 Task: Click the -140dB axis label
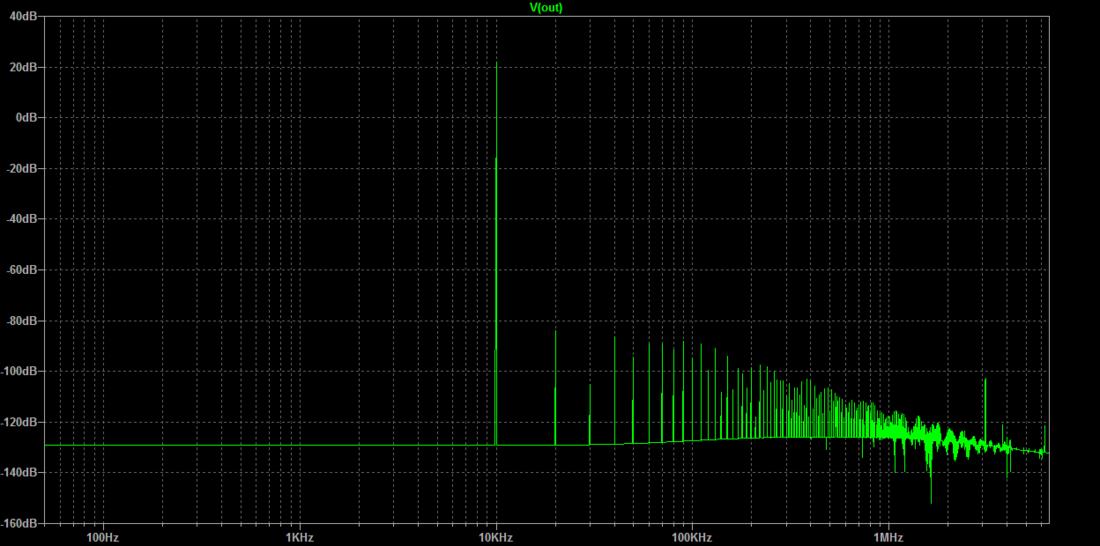[x=20, y=473]
